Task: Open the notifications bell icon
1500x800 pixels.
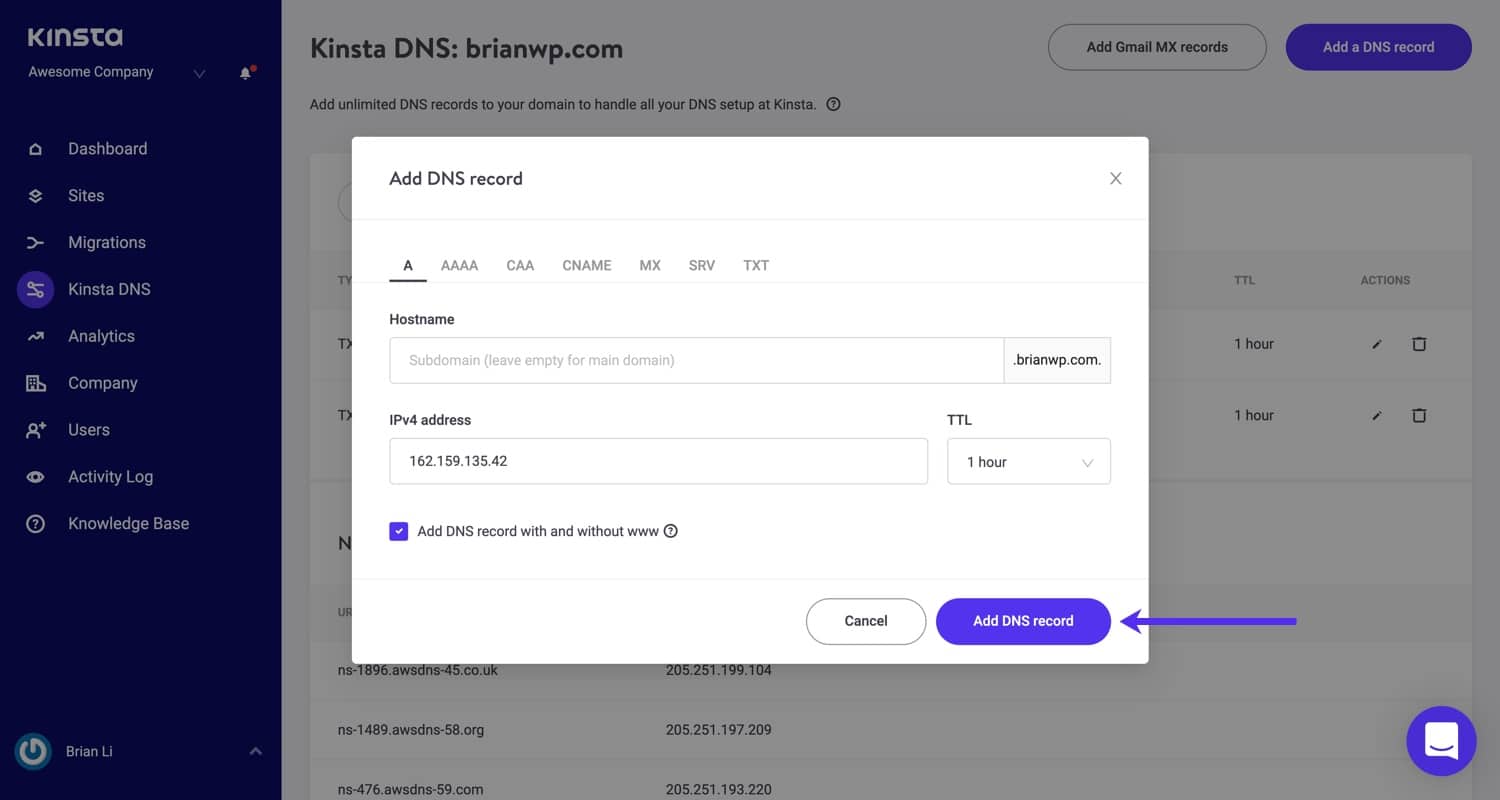Action: 245,73
